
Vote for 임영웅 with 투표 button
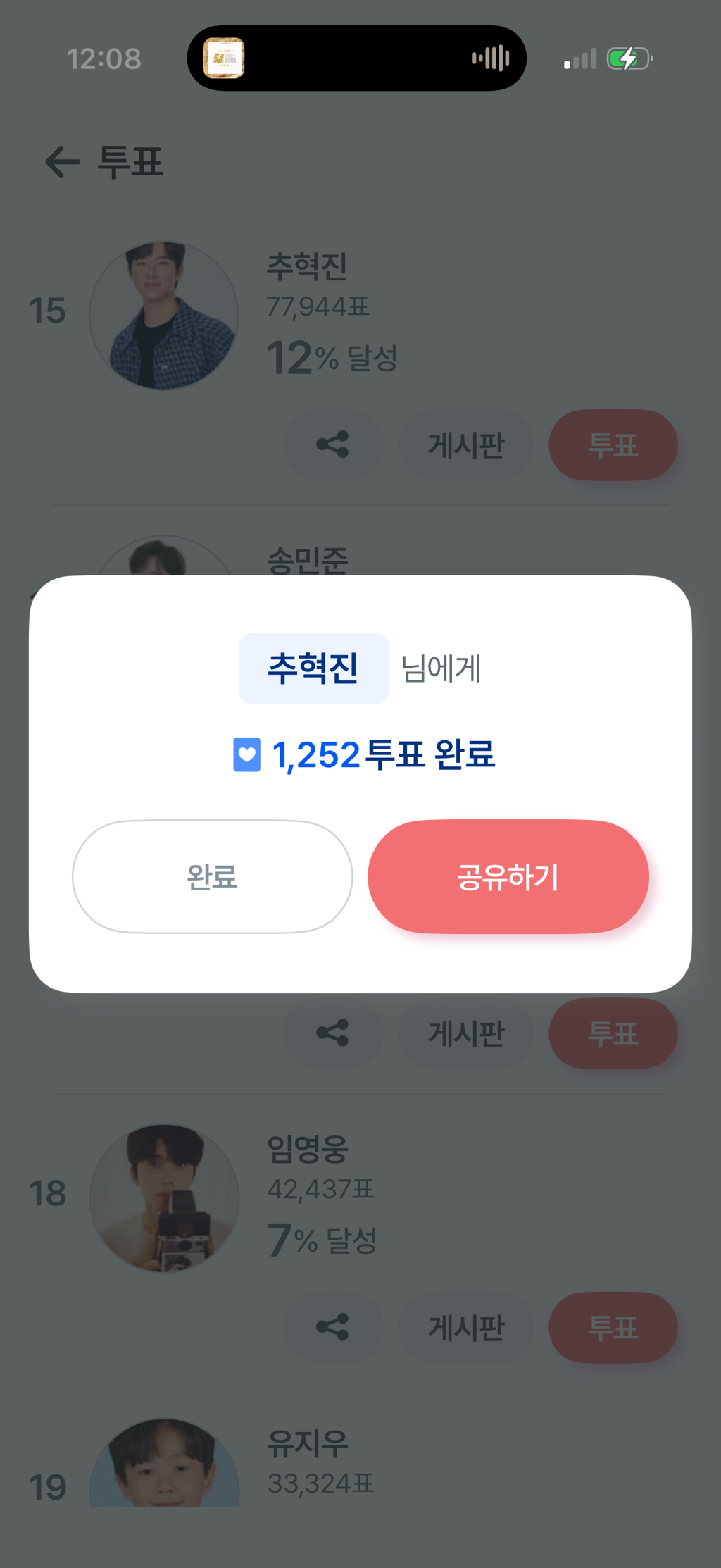[x=613, y=1327]
